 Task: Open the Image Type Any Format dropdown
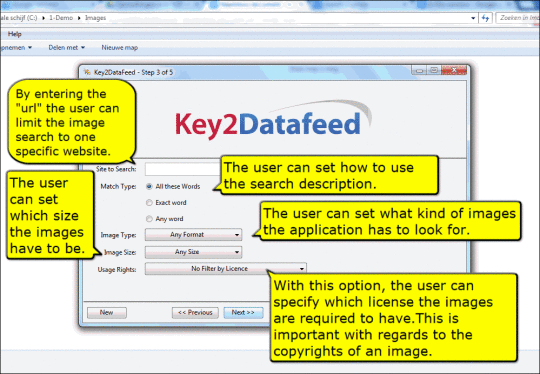(193, 235)
